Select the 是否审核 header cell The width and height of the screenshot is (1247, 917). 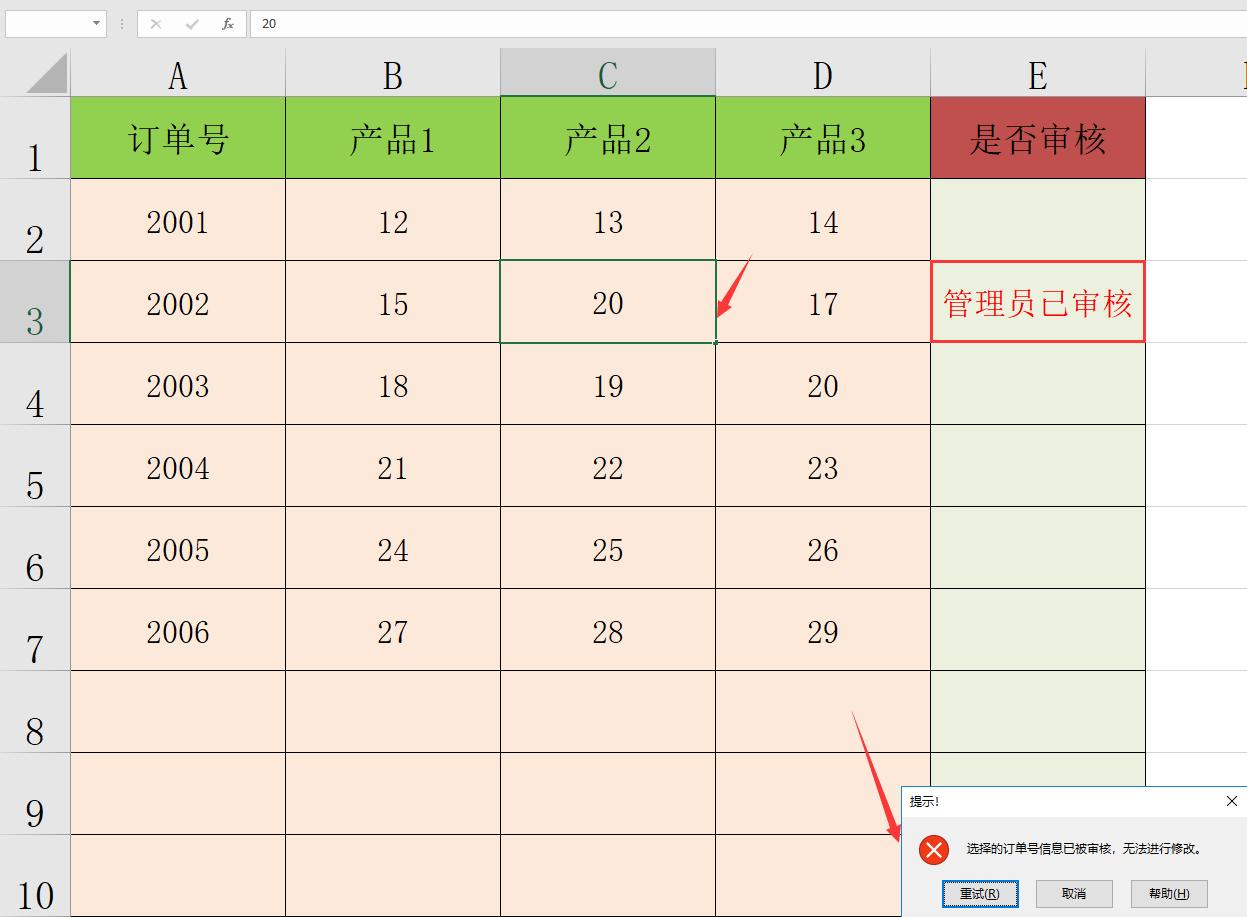click(1037, 137)
